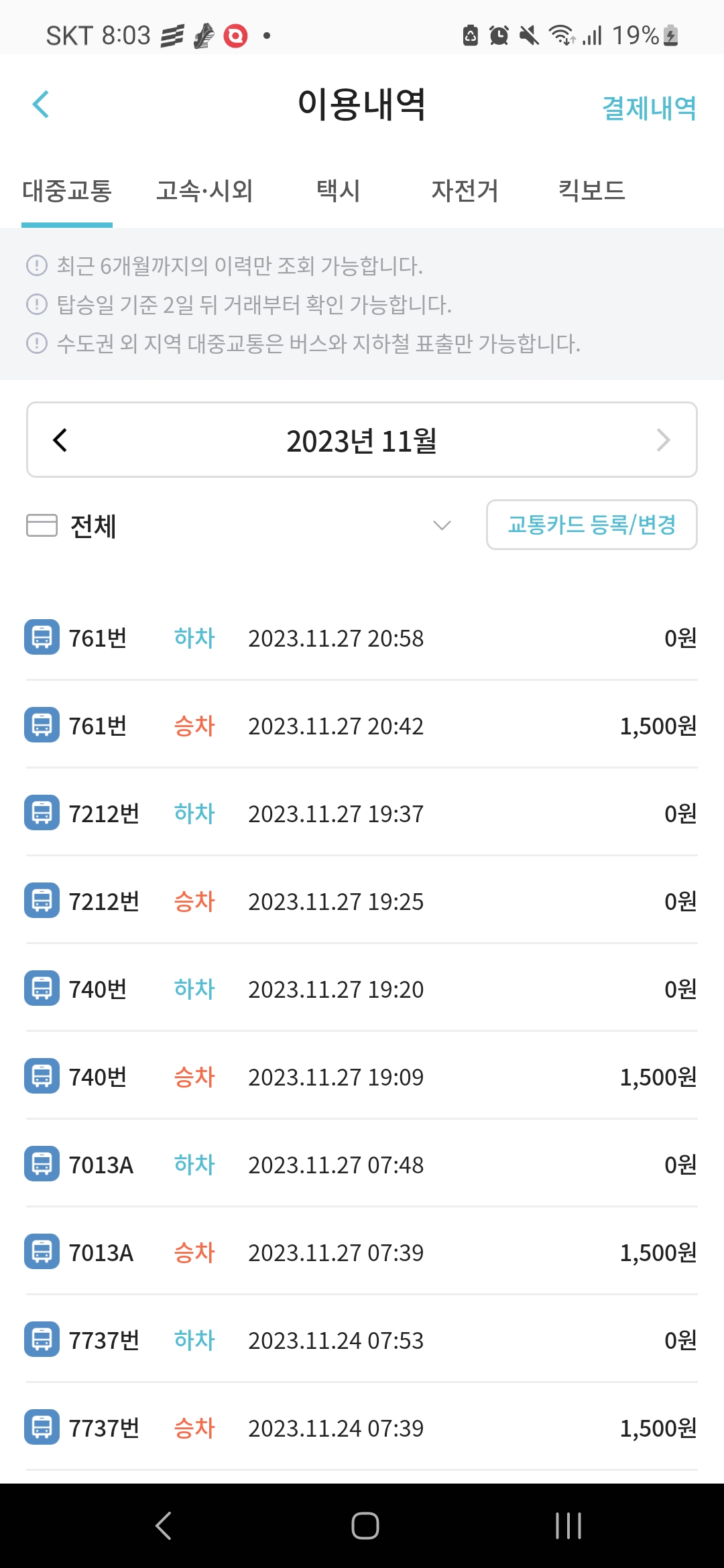Tap the back arrow beside 이용내역
Viewport: 724px width, 1568px height.
pos(41,105)
